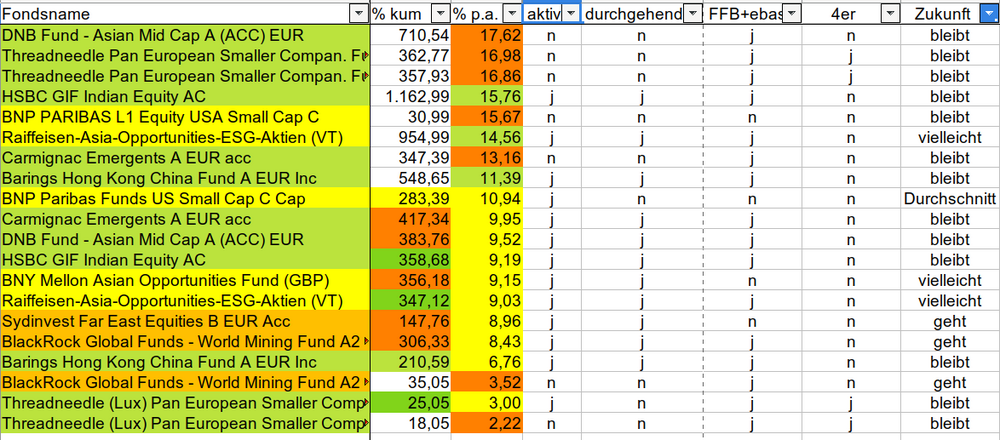Select the % kum cell 147,76
1000x440 pixels.
point(411,321)
